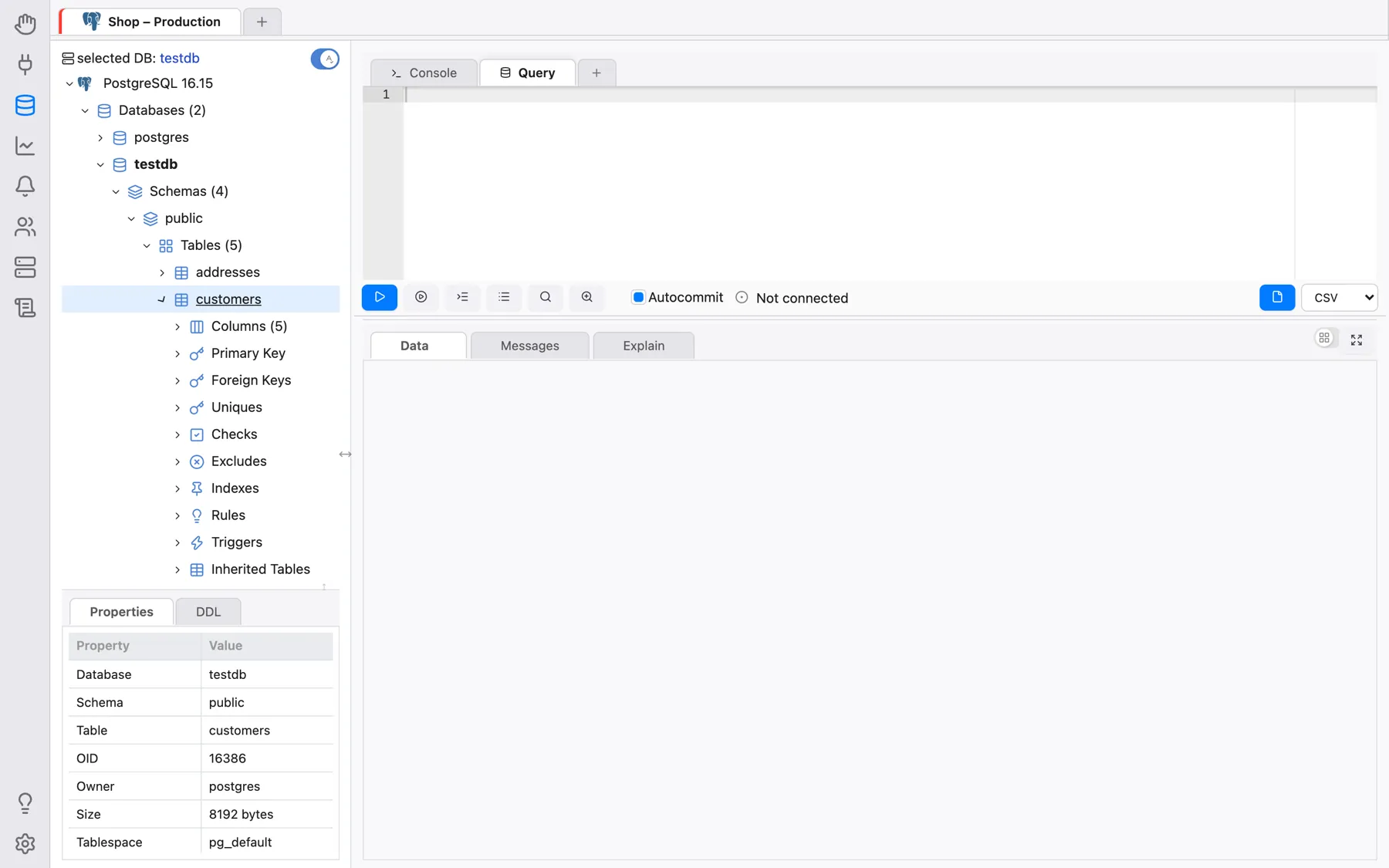
Task: Open the alerts bell icon
Action: 25,186
